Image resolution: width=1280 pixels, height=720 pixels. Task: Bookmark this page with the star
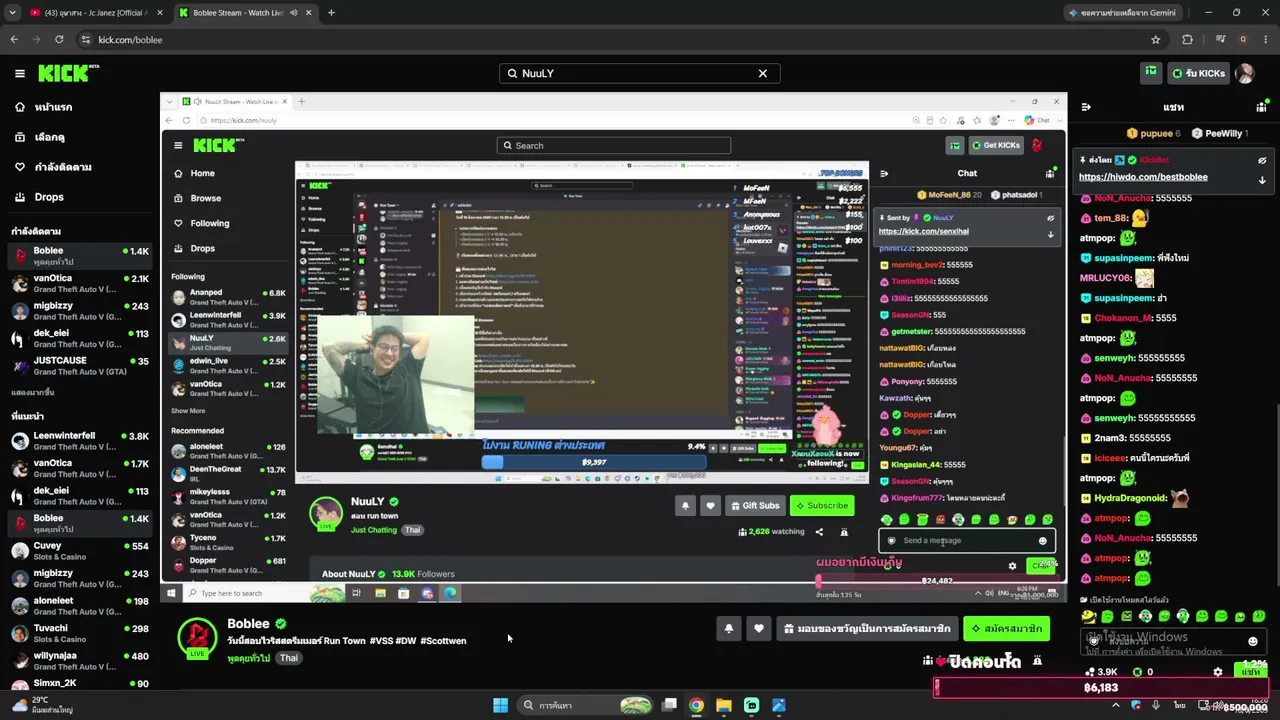(x=1156, y=39)
